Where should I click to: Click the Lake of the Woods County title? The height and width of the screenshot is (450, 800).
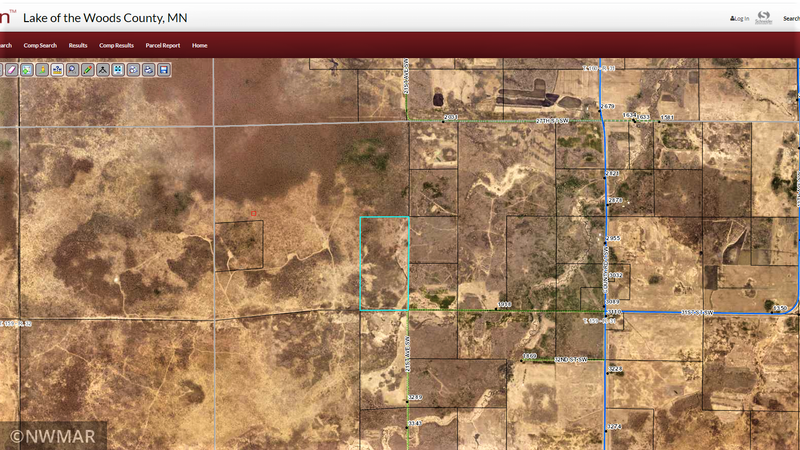point(105,18)
